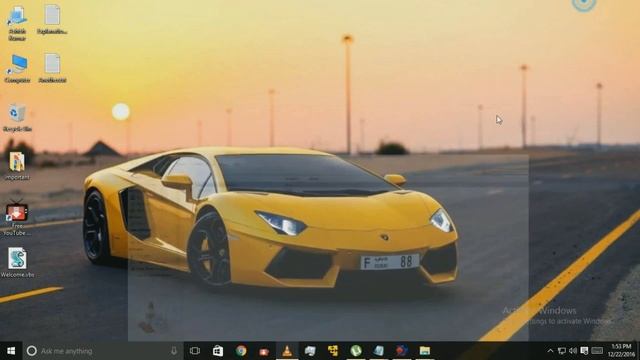Open the yellow network-diagram taskbar app
This screenshot has width=640, height=360.
[x=333, y=351]
